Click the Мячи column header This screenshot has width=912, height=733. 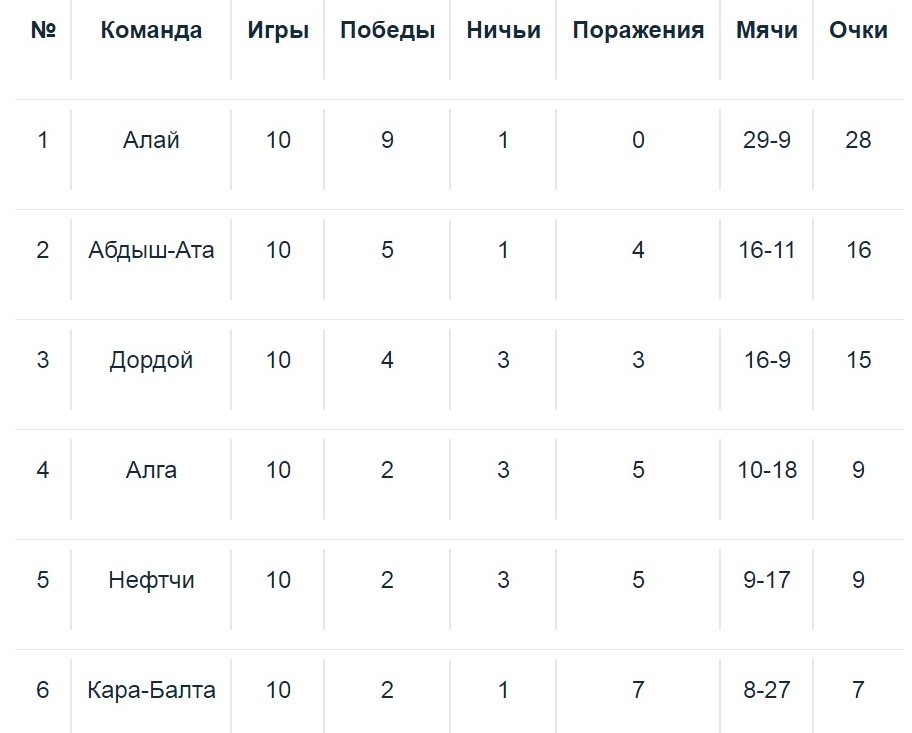click(767, 31)
